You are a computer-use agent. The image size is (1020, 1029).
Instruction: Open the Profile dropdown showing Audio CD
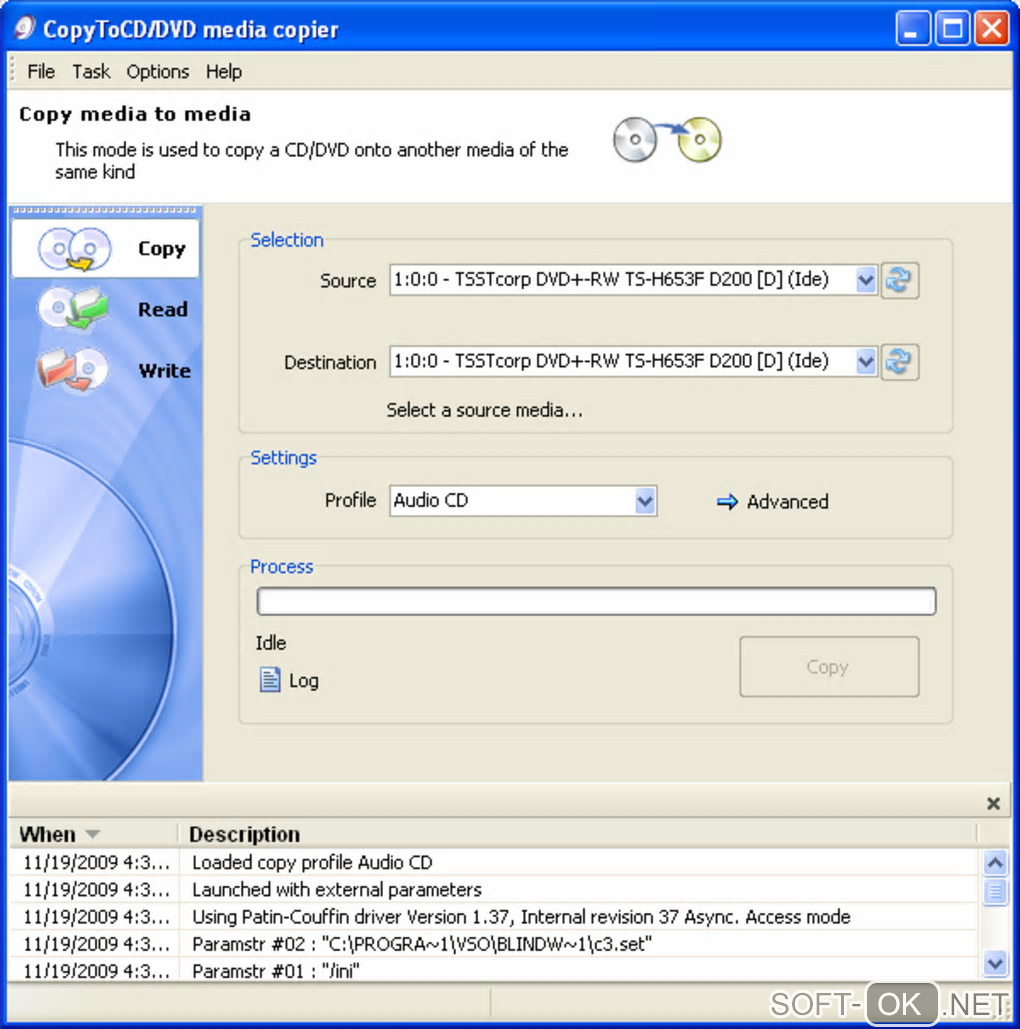645,501
